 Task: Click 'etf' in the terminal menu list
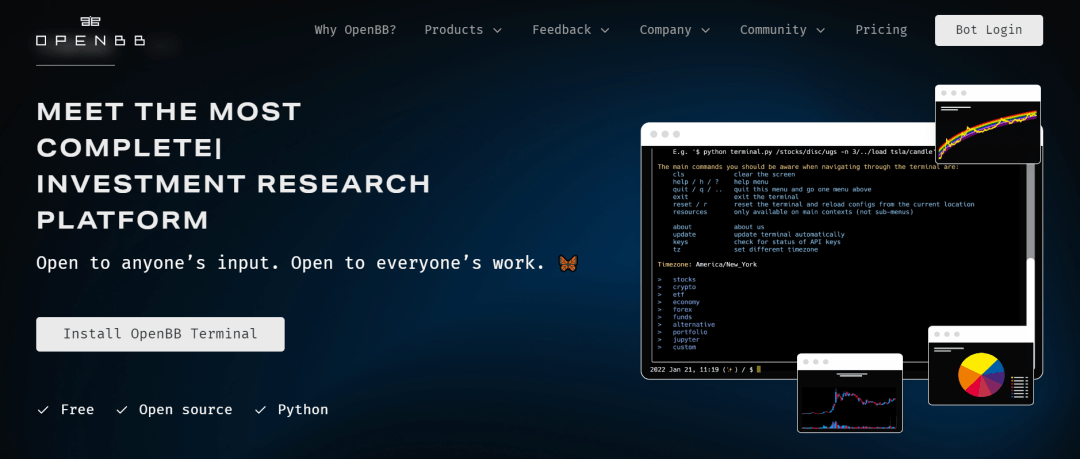(678, 294)
